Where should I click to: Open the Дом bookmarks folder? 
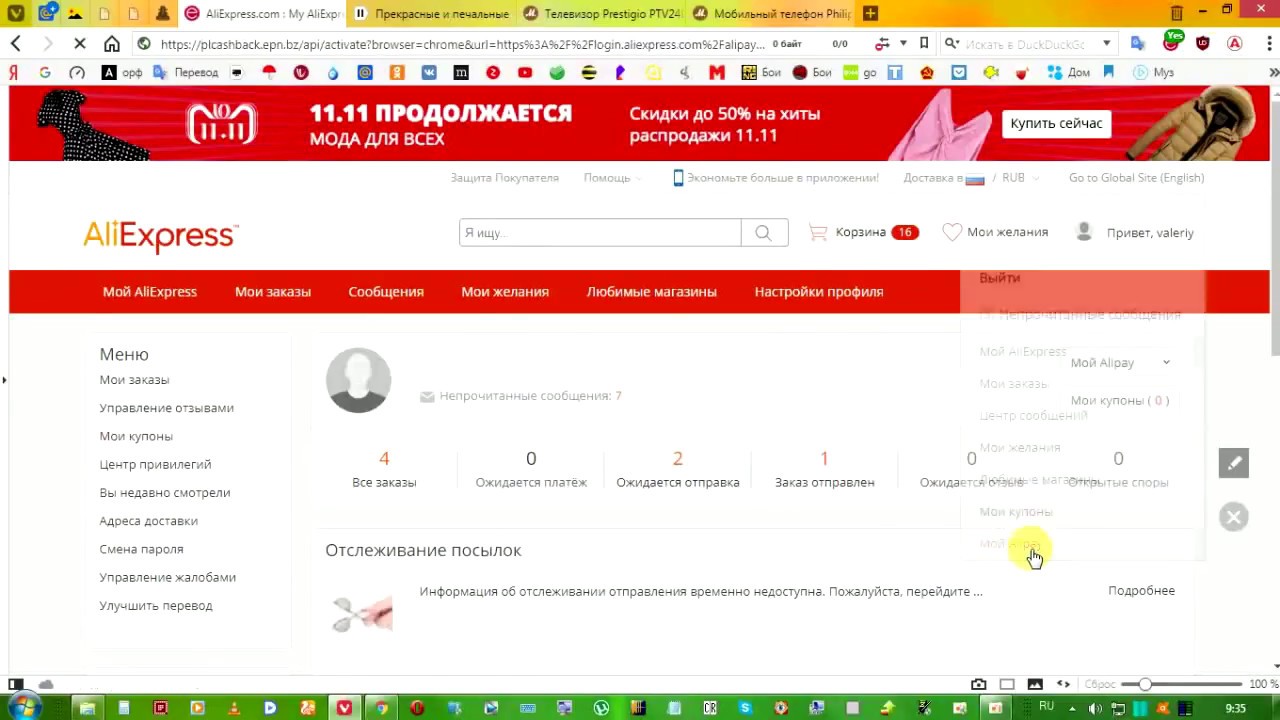click(1069, 72)
